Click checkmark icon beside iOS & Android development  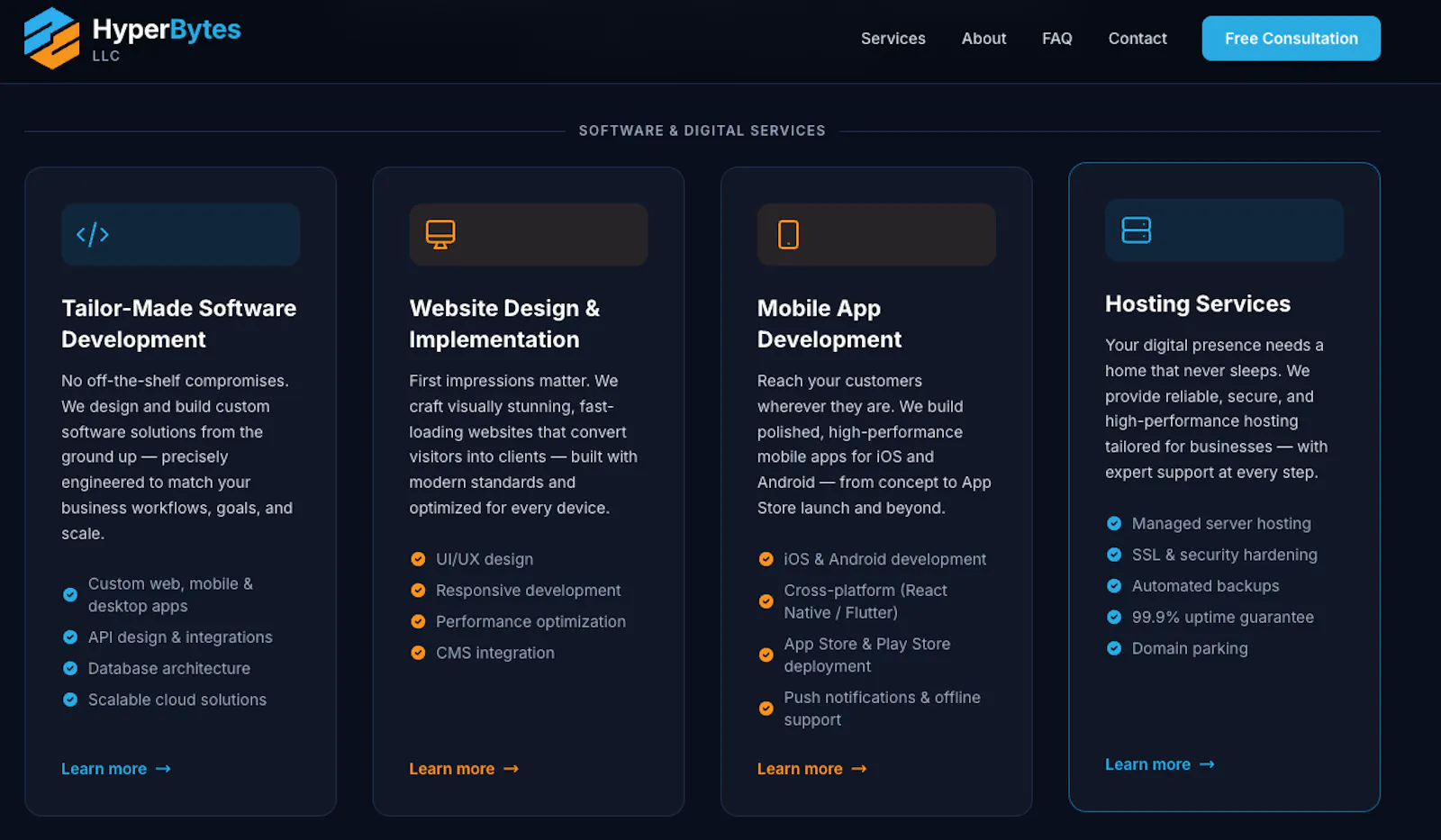click(766, 559)
